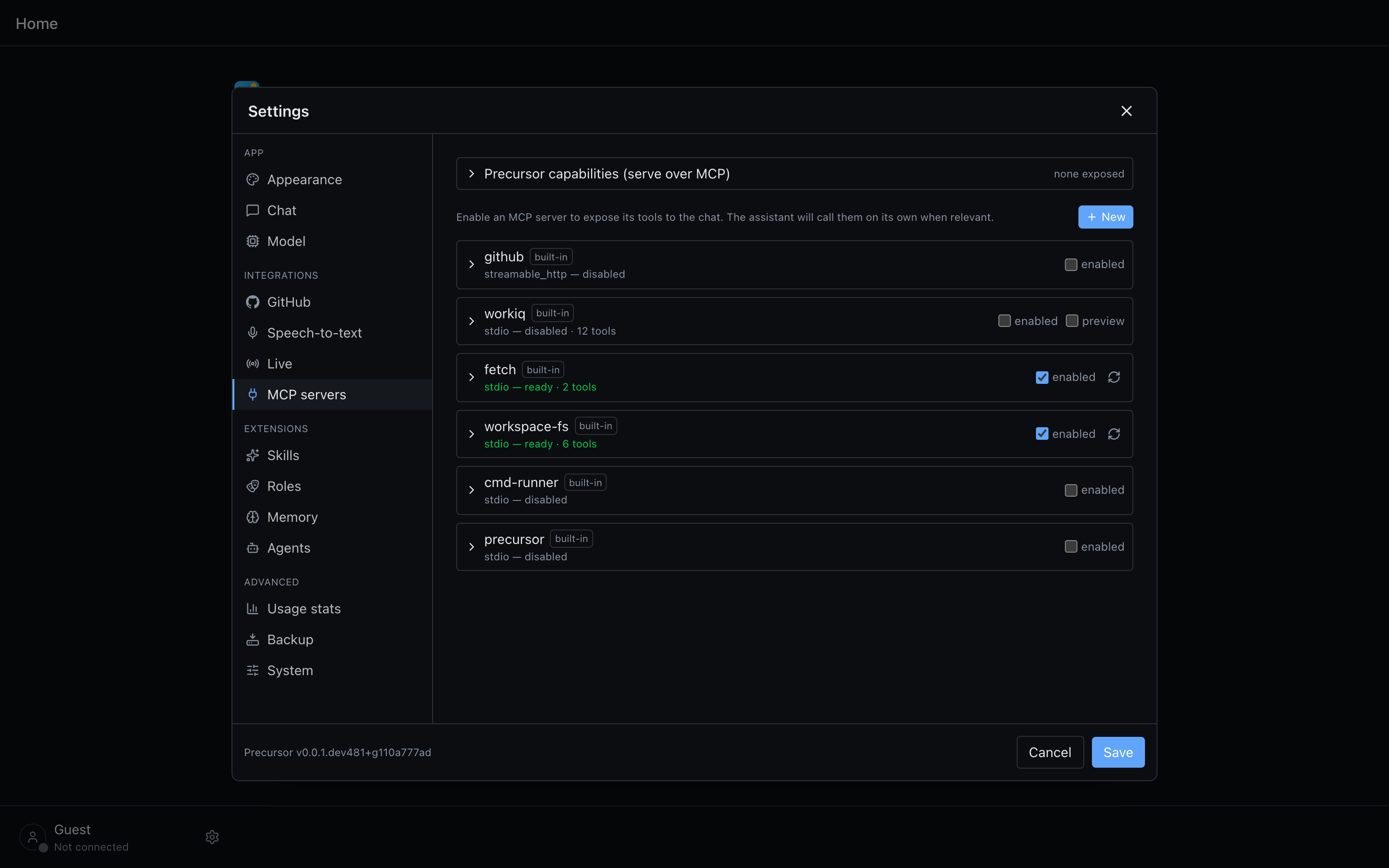Click the 'none exposed' status text

[1089, 174]
